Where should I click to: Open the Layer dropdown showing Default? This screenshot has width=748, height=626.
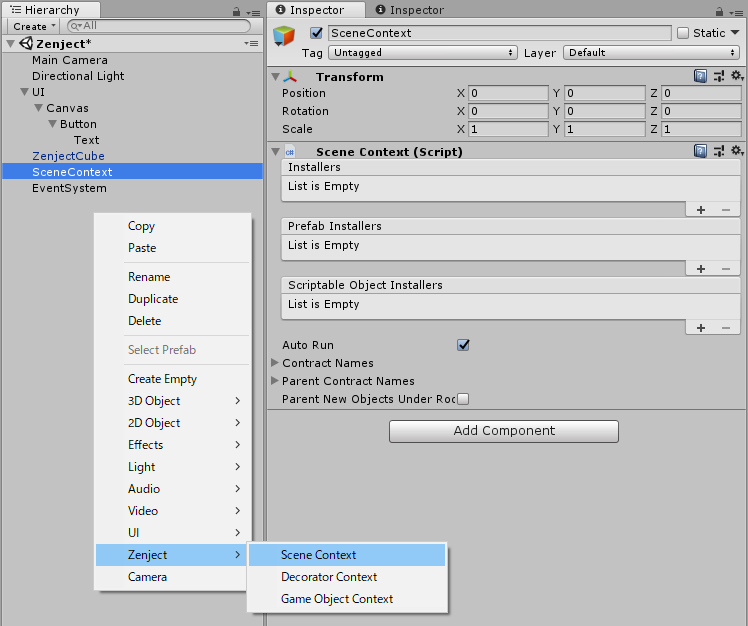[651, 52]
